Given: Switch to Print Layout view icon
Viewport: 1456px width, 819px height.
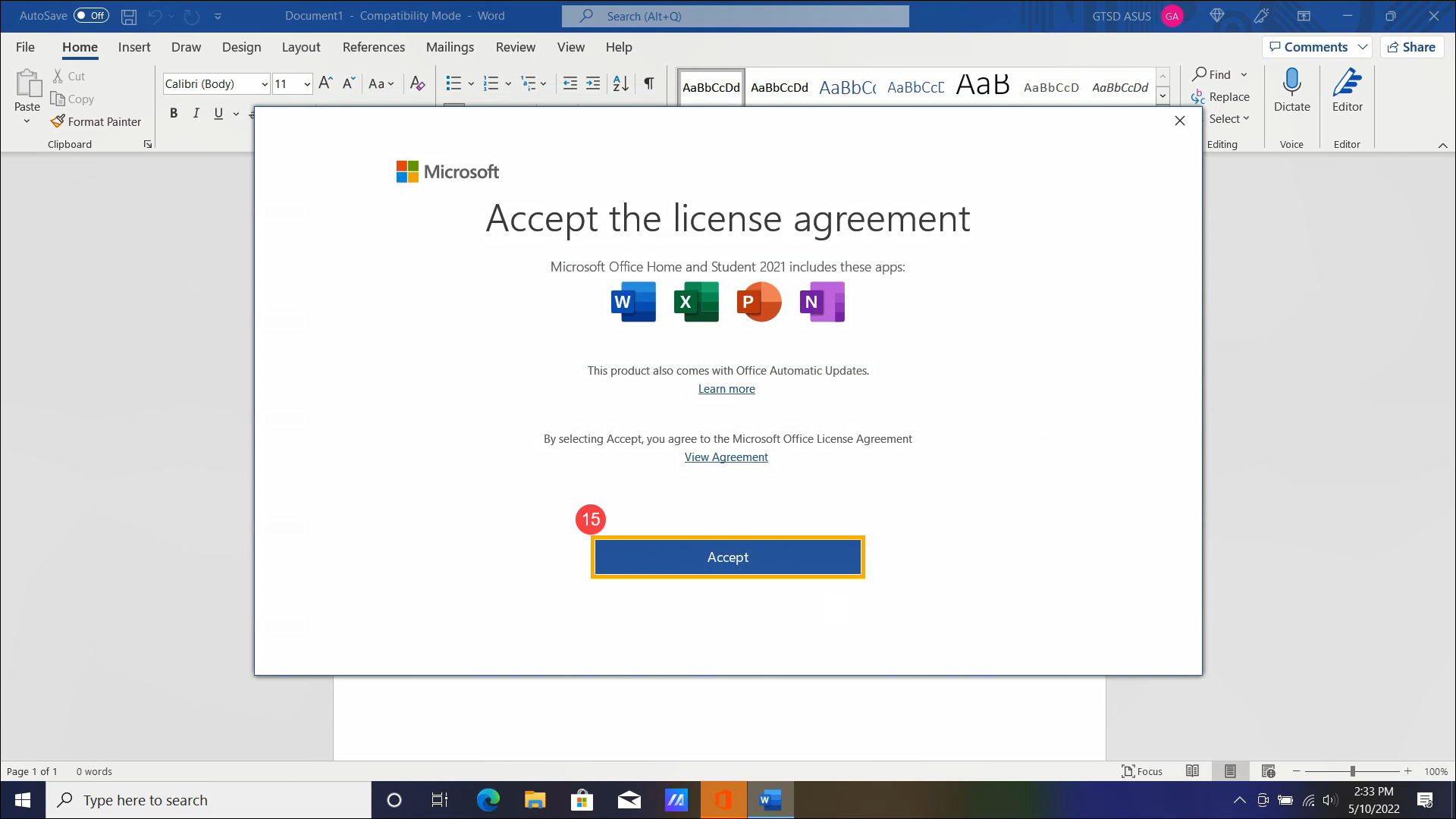Looking at the screenshot, I should pos(1230,771).
